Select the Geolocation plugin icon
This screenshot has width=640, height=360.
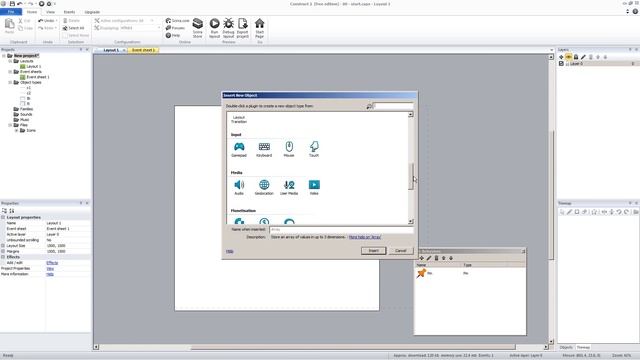264,185
